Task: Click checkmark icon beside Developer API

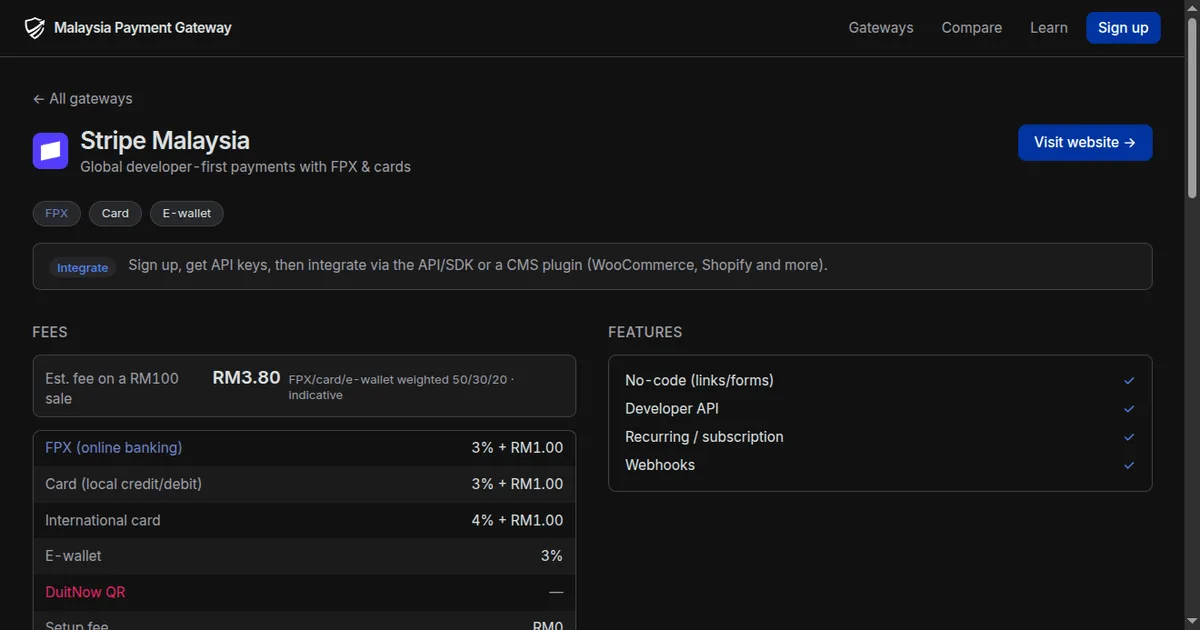Action: [1129, 409]
